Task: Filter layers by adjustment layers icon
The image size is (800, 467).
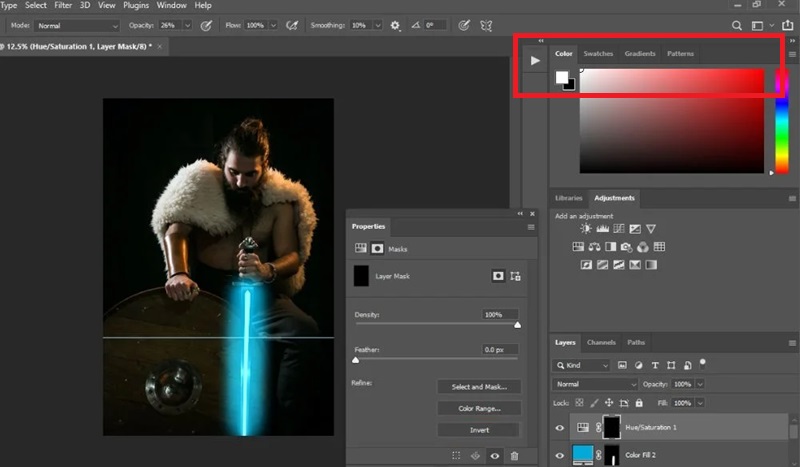Action: (639, 365)
